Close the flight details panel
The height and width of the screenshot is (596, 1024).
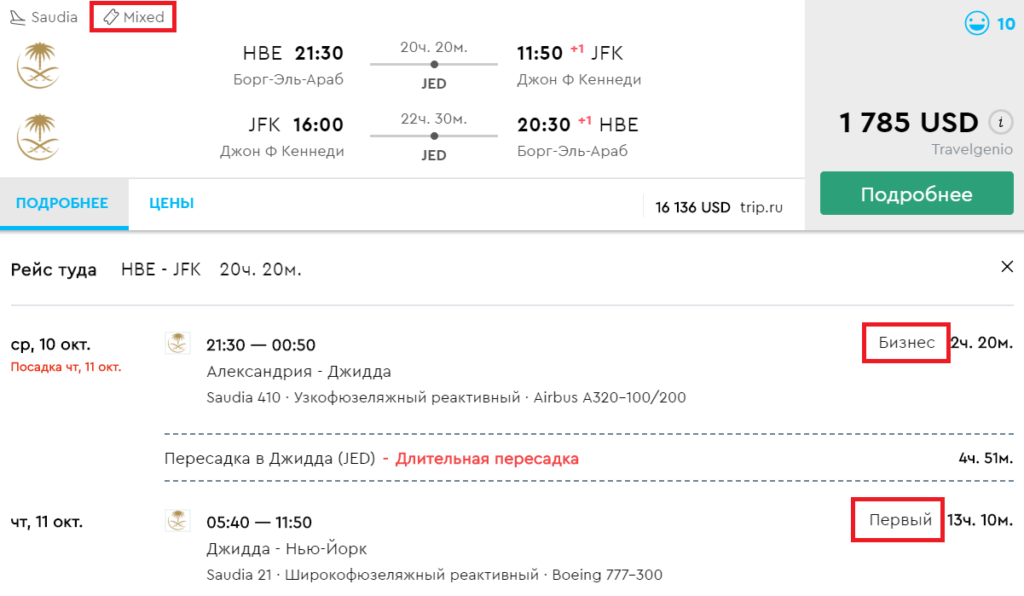pyautogui.click(x=1006, y=267)
